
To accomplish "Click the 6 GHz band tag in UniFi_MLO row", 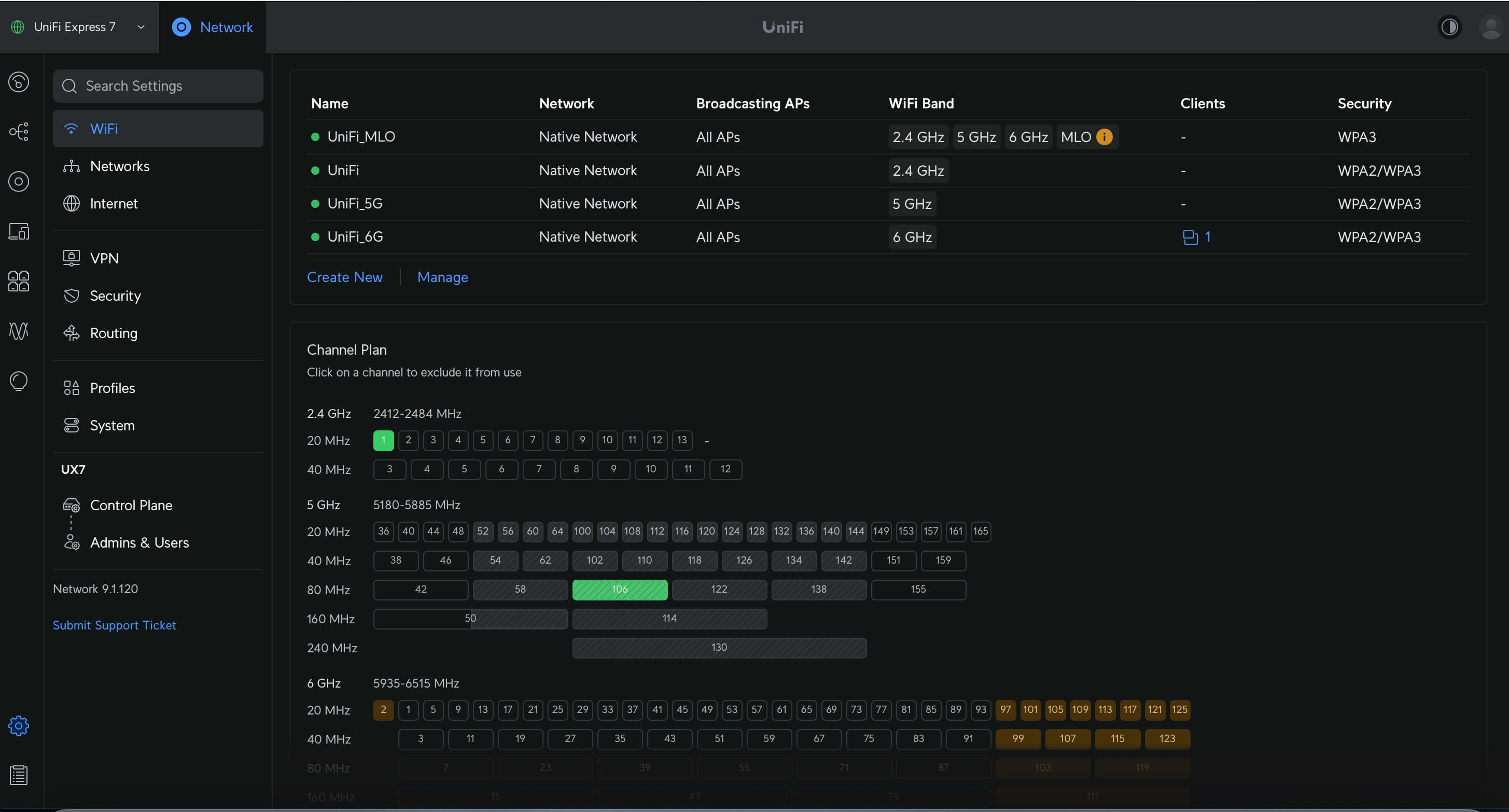I will tap(1028, 136).
